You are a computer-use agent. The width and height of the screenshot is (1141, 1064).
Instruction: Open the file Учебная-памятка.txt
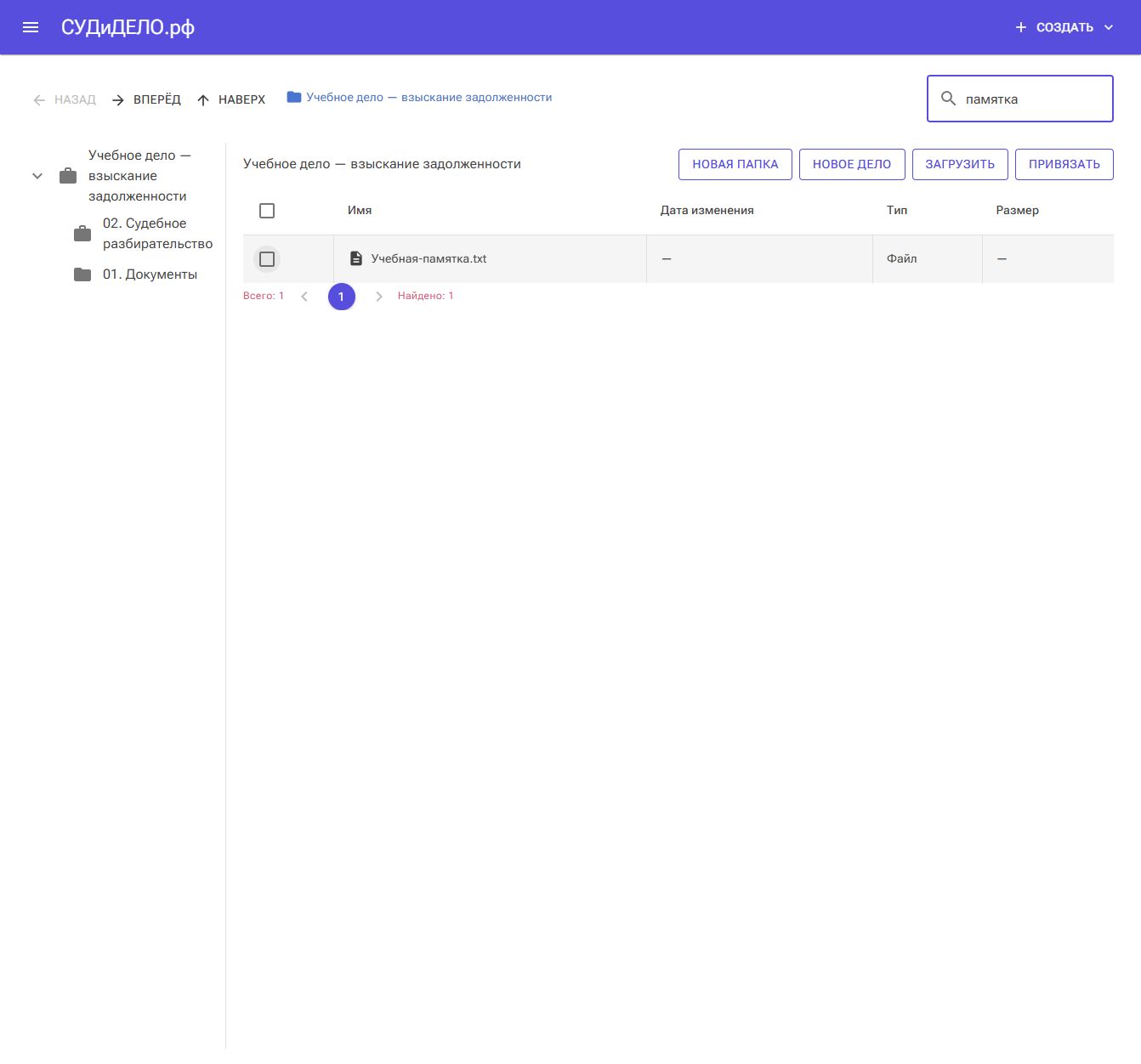[x=429, y=258]
